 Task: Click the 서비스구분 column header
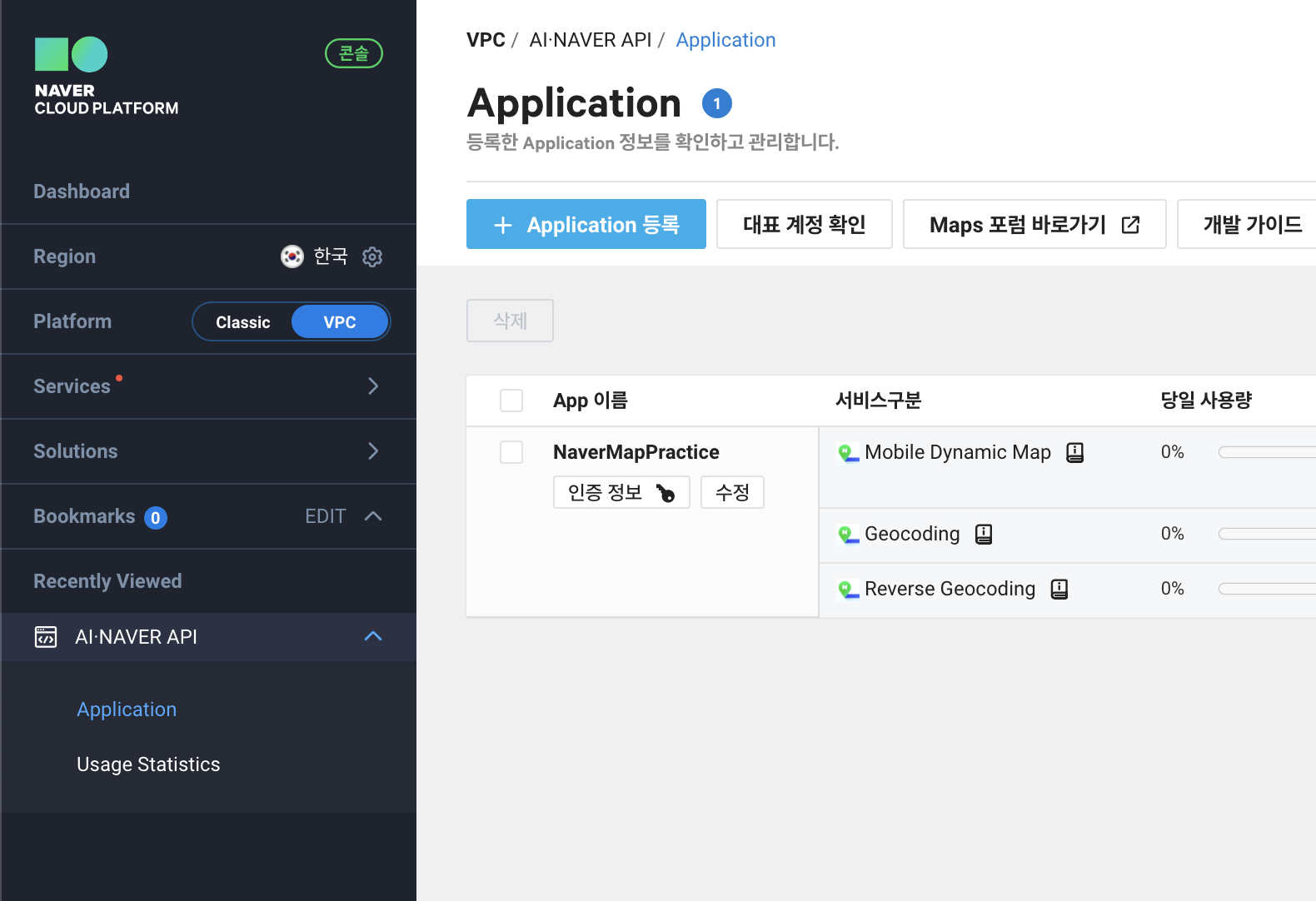coord(879,401)
